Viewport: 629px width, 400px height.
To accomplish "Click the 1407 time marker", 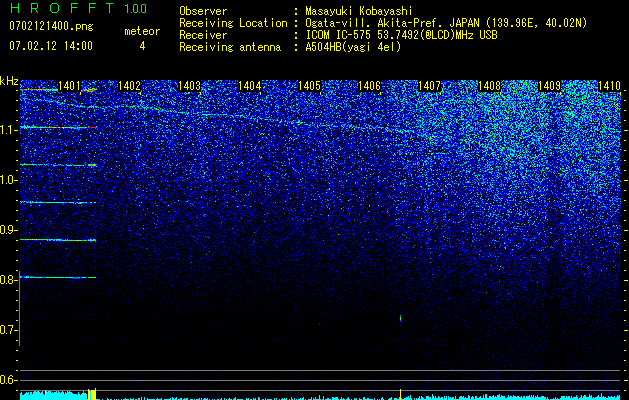I will click(x=429, y=85).
